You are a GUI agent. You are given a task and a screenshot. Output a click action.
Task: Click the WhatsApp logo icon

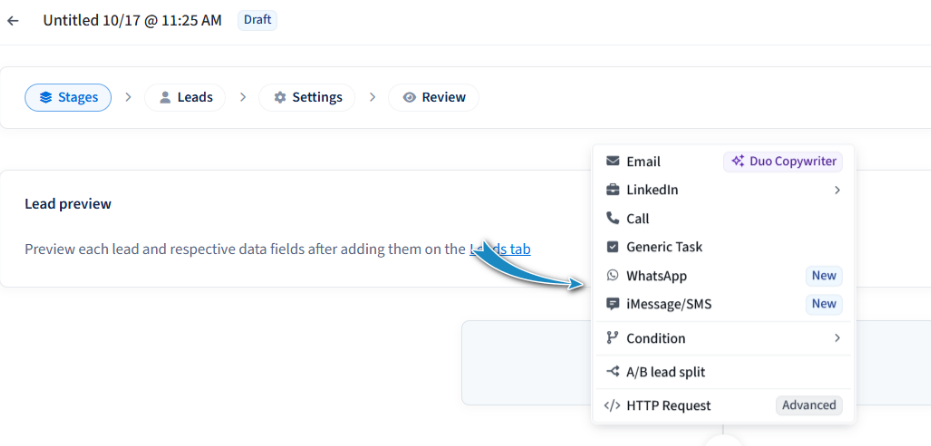[x=612, y=276]
